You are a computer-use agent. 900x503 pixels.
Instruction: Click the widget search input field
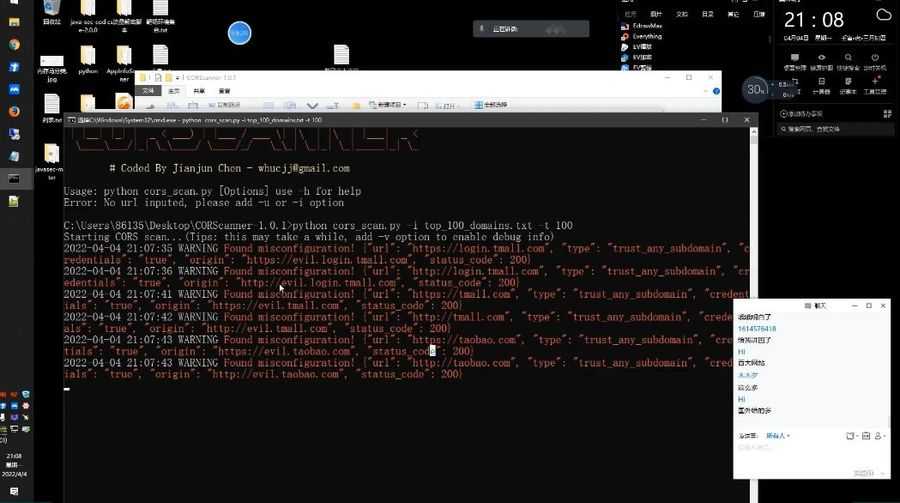tap(835, 129)
